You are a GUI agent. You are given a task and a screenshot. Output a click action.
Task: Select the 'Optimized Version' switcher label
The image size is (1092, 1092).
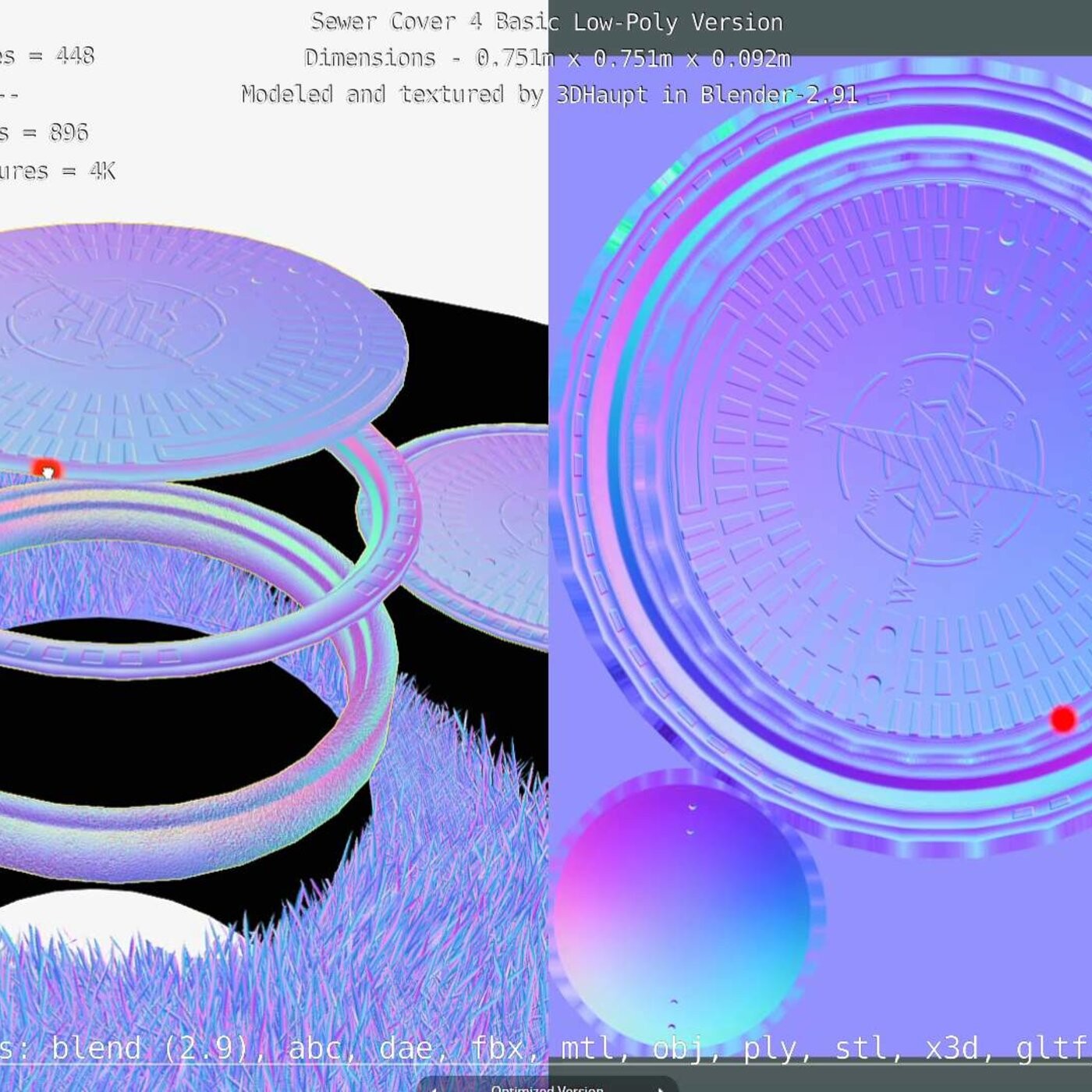[547, 1087]
